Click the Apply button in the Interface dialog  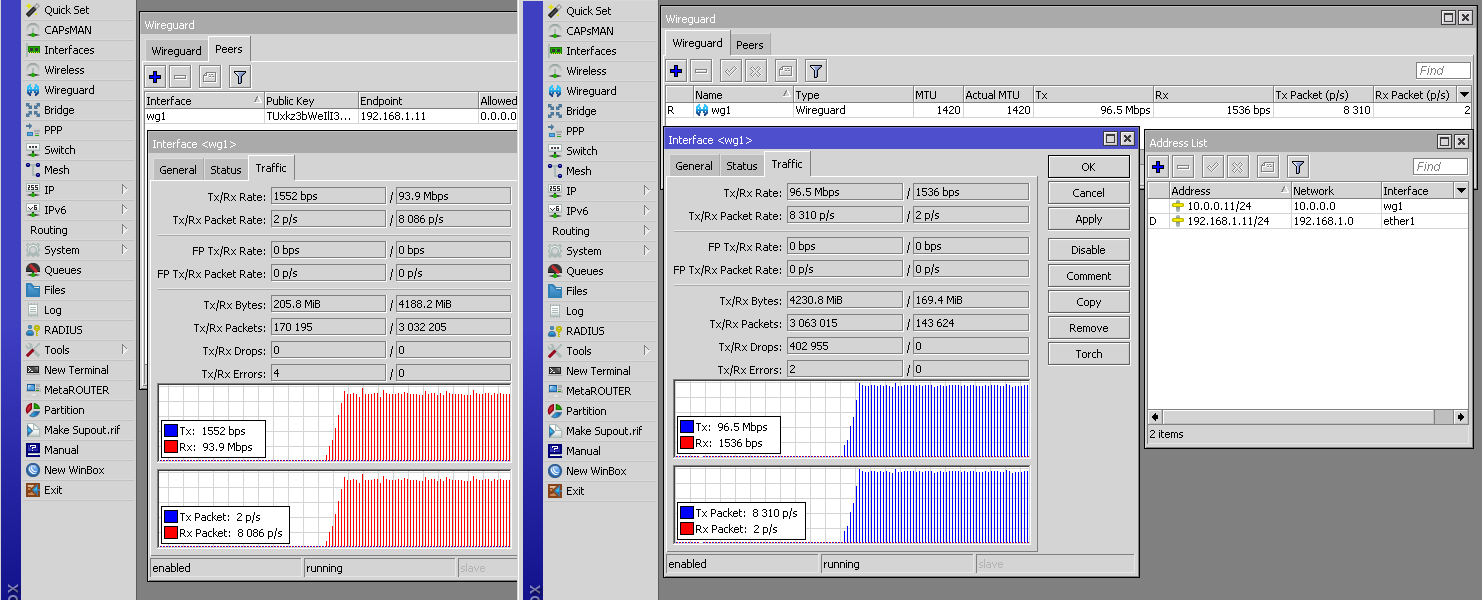1088,219
